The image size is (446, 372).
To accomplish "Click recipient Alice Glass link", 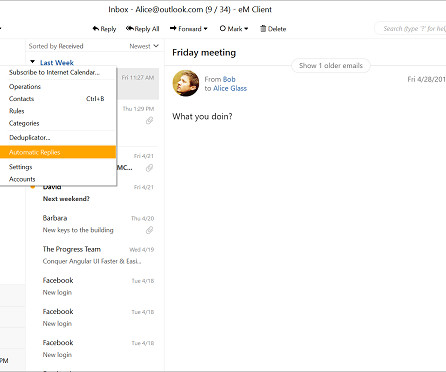I will point(230,88).
